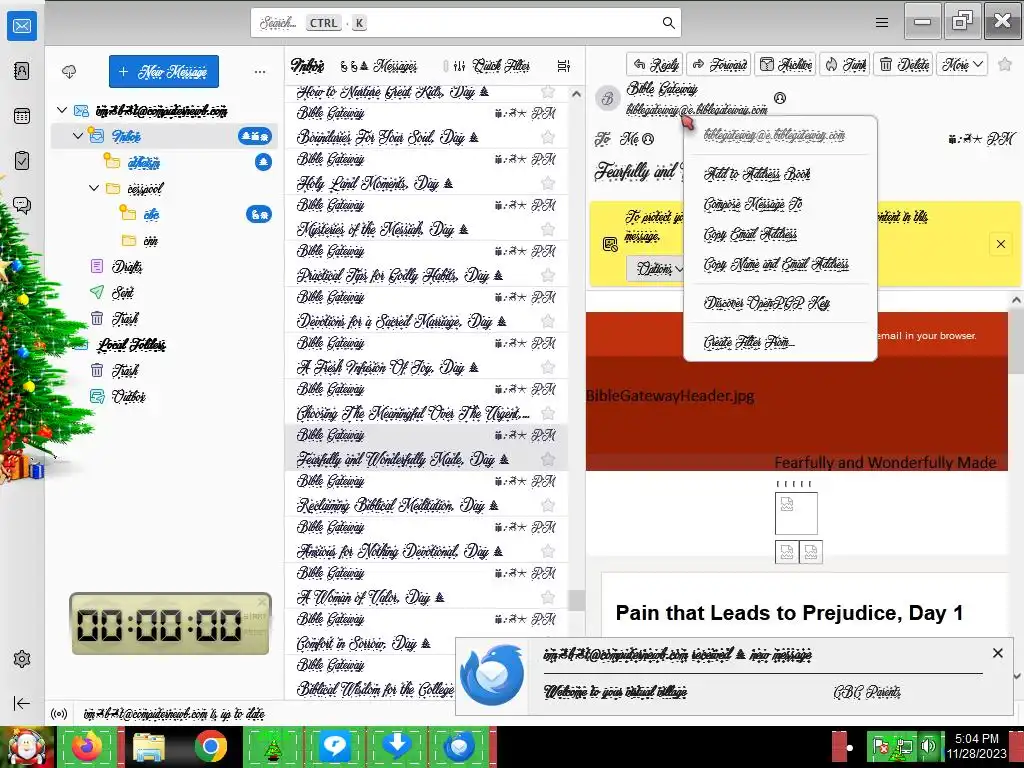Click the online status icon in the status bar
Screen dimensions: 1024x768
pos(59,714)
